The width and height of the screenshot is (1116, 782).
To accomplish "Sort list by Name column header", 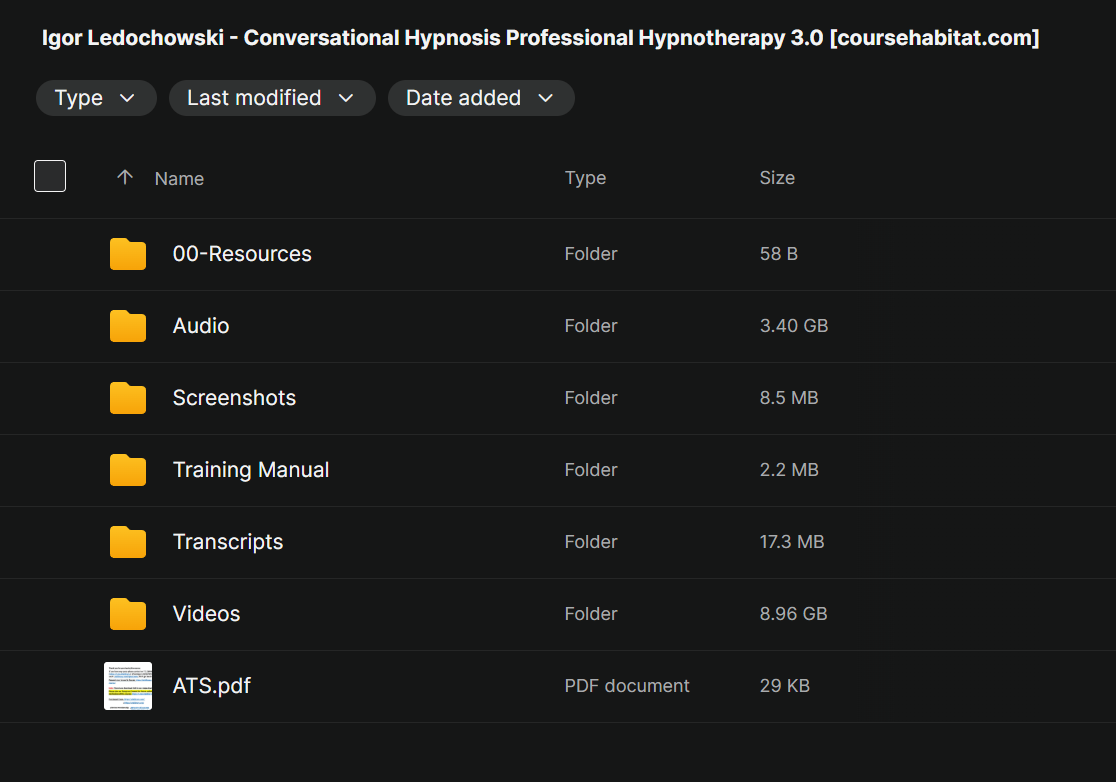I will [x=179, y=179].
